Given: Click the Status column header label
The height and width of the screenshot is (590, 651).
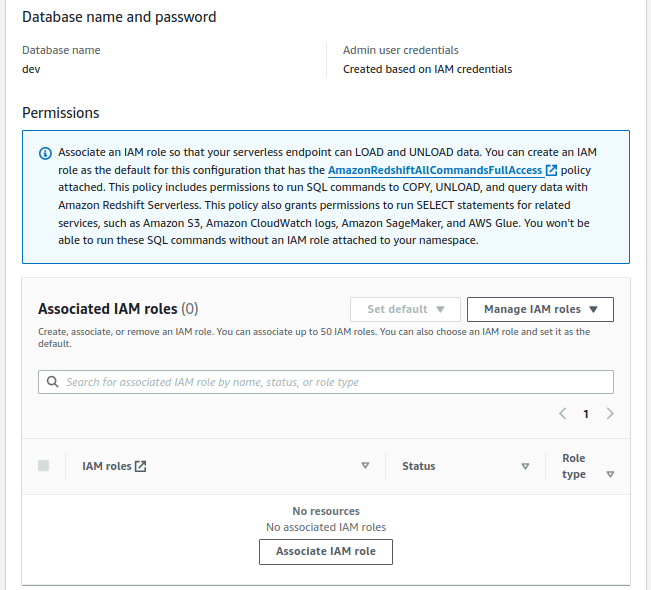Looking at the screenshot, I should tap(418, 466).
